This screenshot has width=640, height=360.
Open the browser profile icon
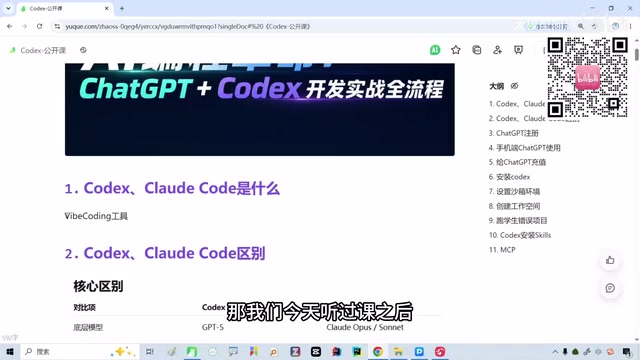pyautogui.click(x=615, y=26)
